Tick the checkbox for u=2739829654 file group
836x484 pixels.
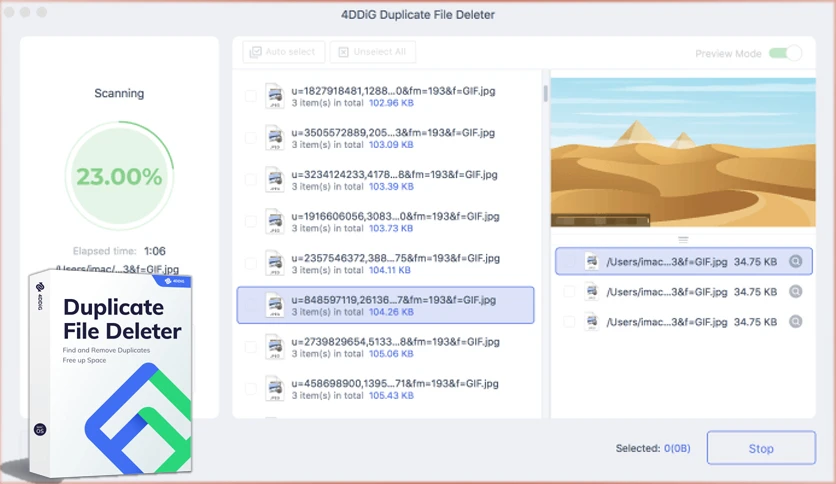[250, 347]
